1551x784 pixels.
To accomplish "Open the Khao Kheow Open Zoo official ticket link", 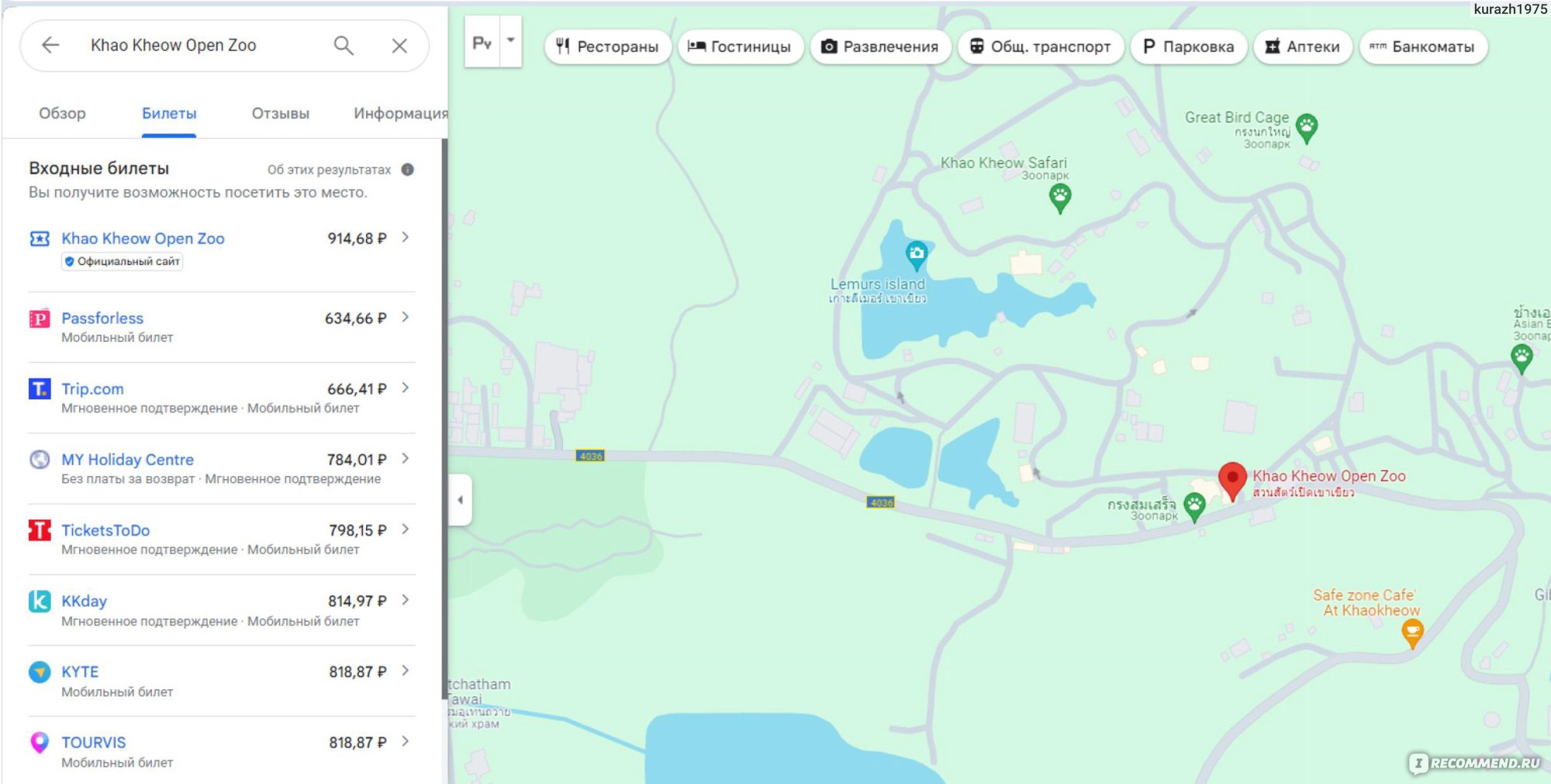I will coord(143,238).
